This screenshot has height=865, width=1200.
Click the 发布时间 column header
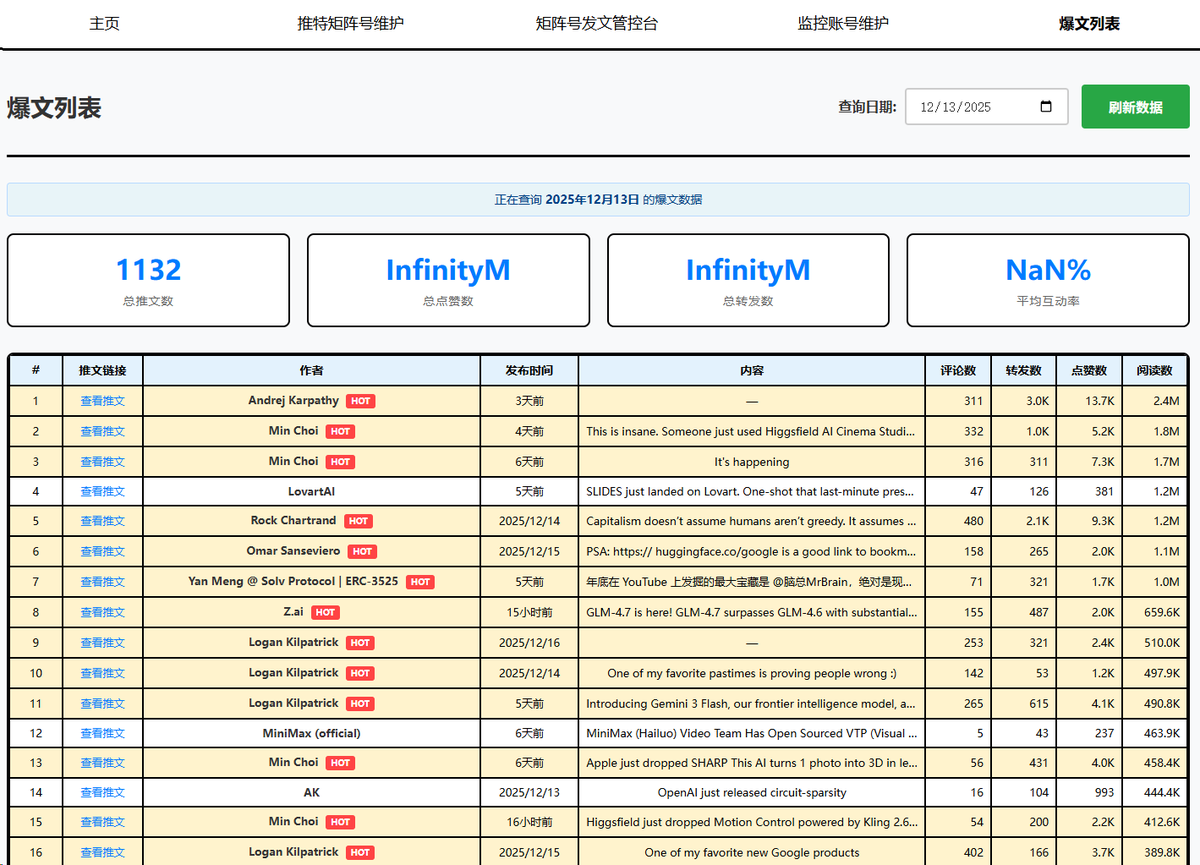[529, 370]
